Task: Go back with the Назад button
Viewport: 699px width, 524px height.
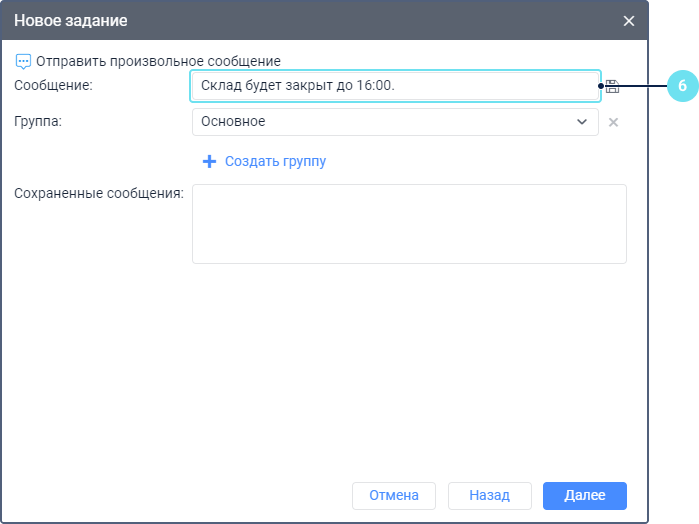Action: coord(490,495)
